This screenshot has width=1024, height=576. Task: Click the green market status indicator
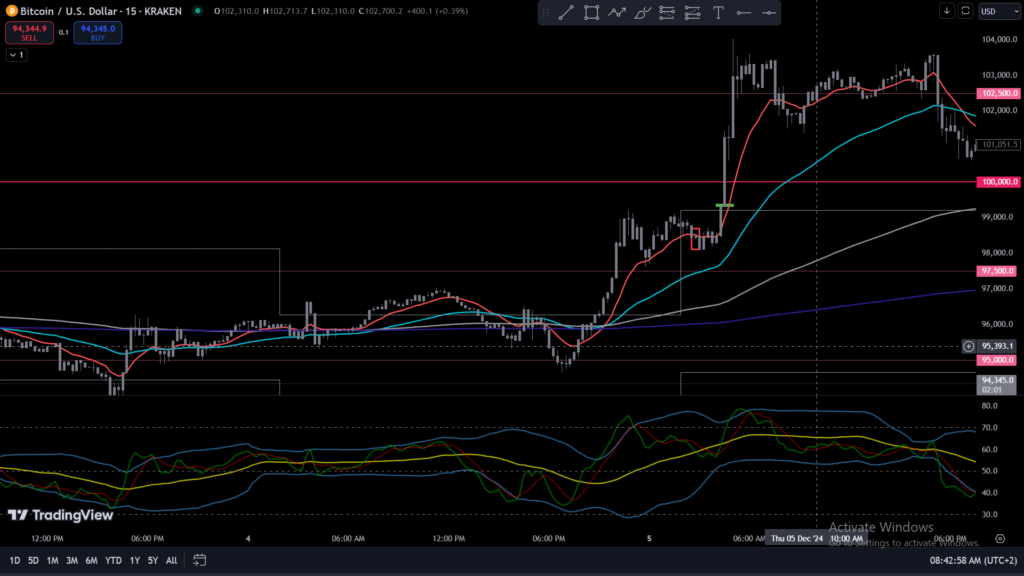[x=198, y=11]
